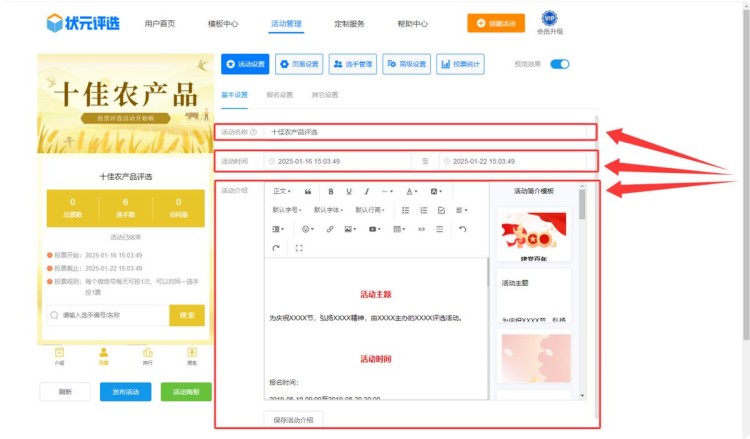Click the VIP 会员升级 badge
The image size is (750, 439).
pyautogui.click(x=549, y=22)
